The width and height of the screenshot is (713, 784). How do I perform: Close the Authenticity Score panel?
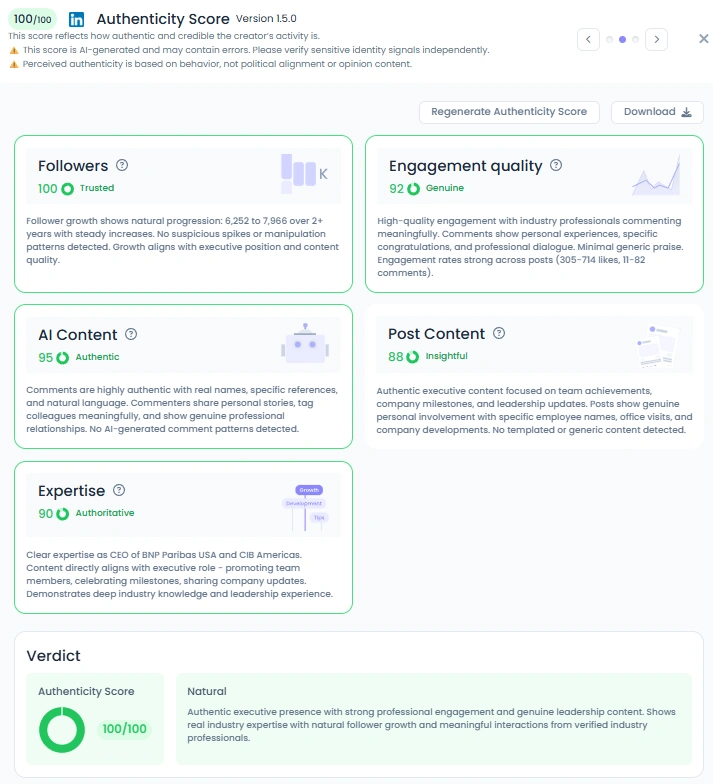coord(703,38)
